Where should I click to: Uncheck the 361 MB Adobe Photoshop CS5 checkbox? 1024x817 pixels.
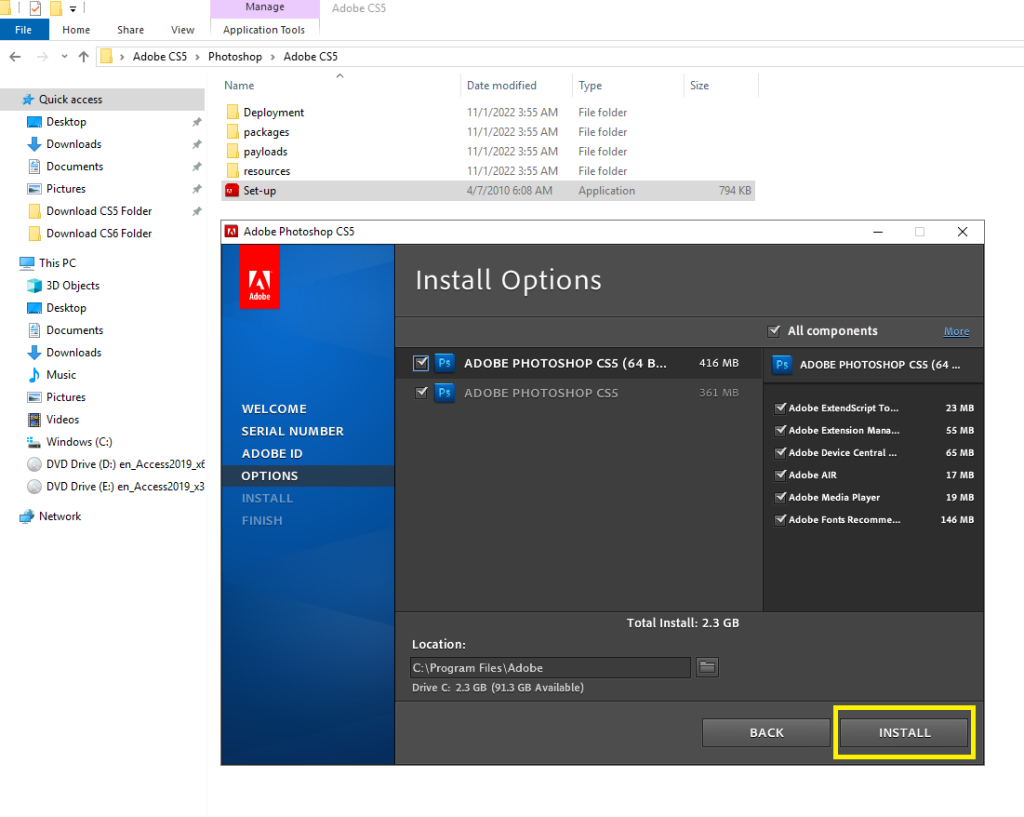coord(421,392)
